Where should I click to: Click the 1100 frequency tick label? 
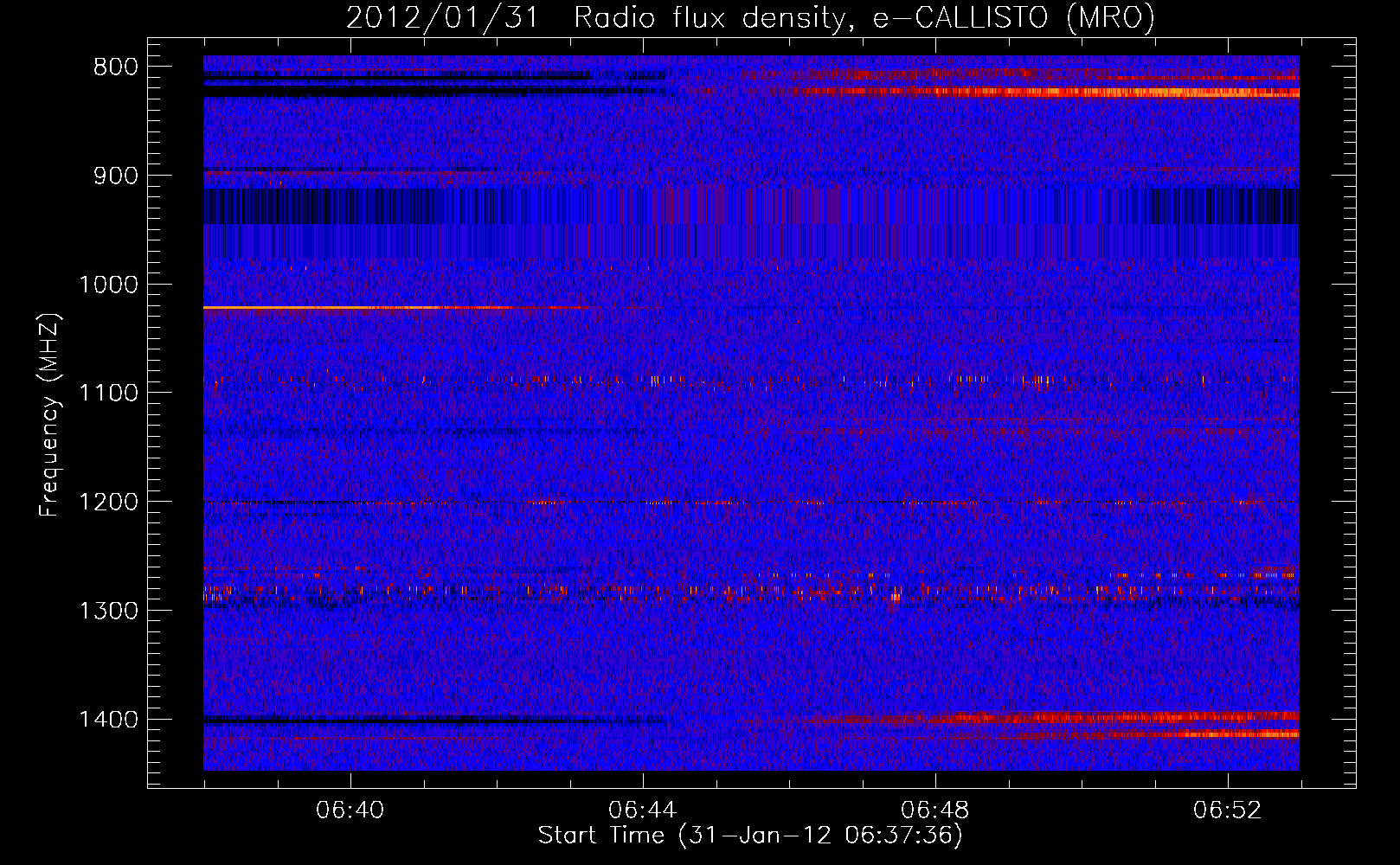pyautogui.click(x=109, y=394)
